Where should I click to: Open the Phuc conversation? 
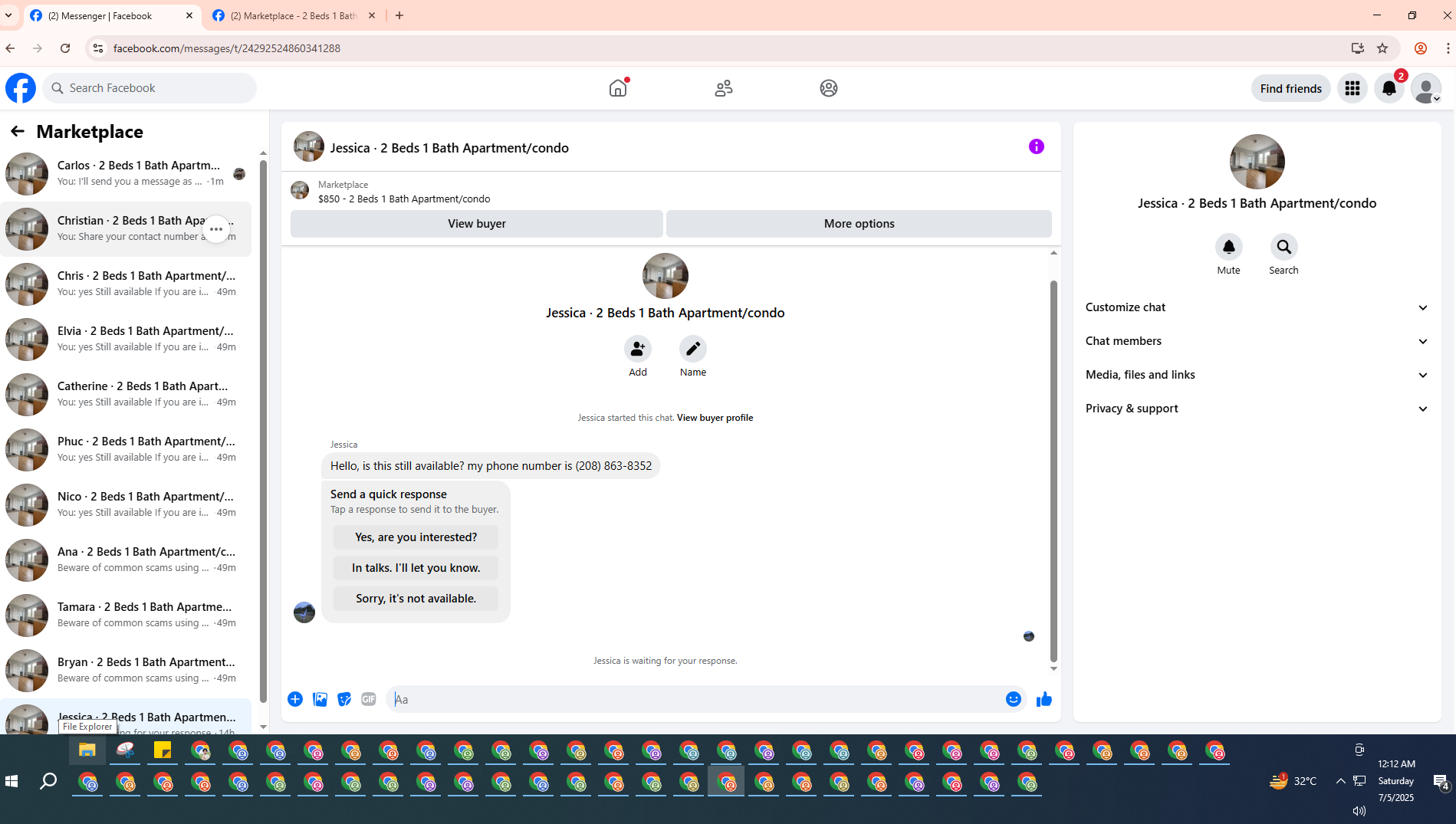click(126, 450)
